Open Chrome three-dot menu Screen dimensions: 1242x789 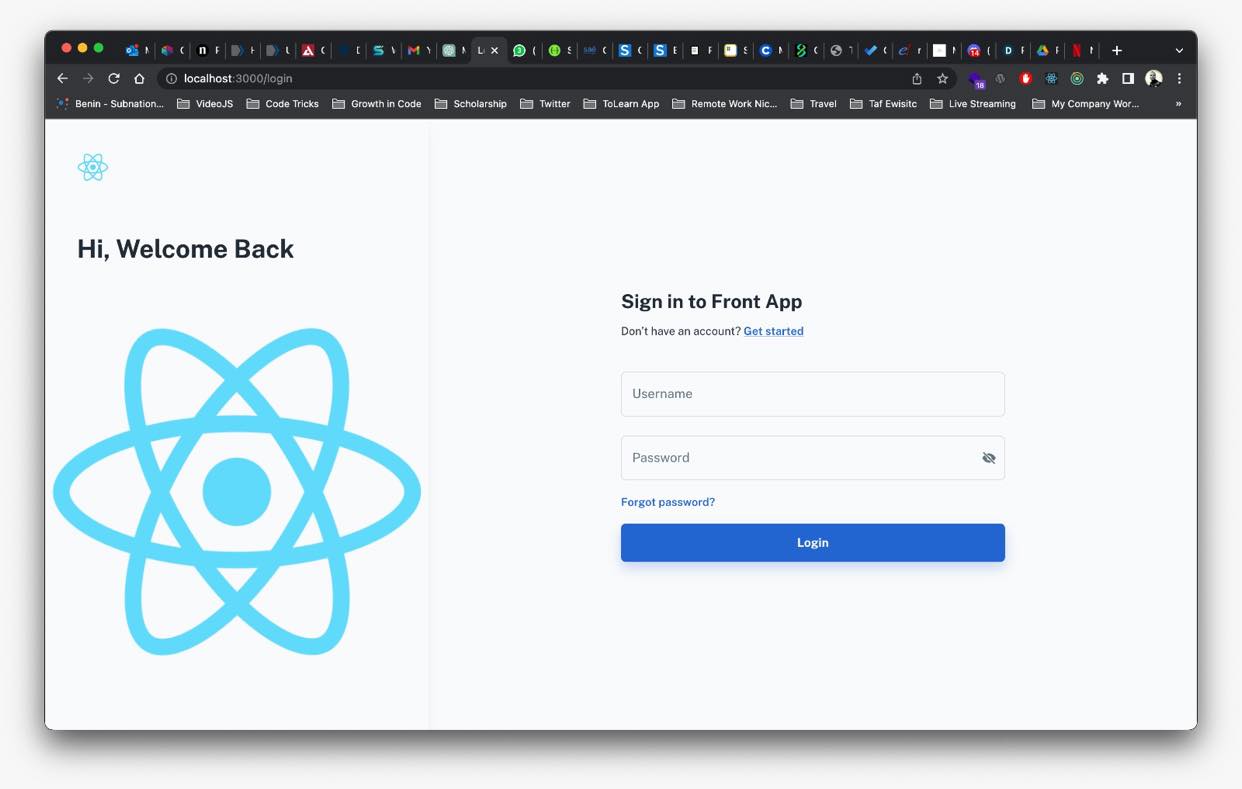1179,78
